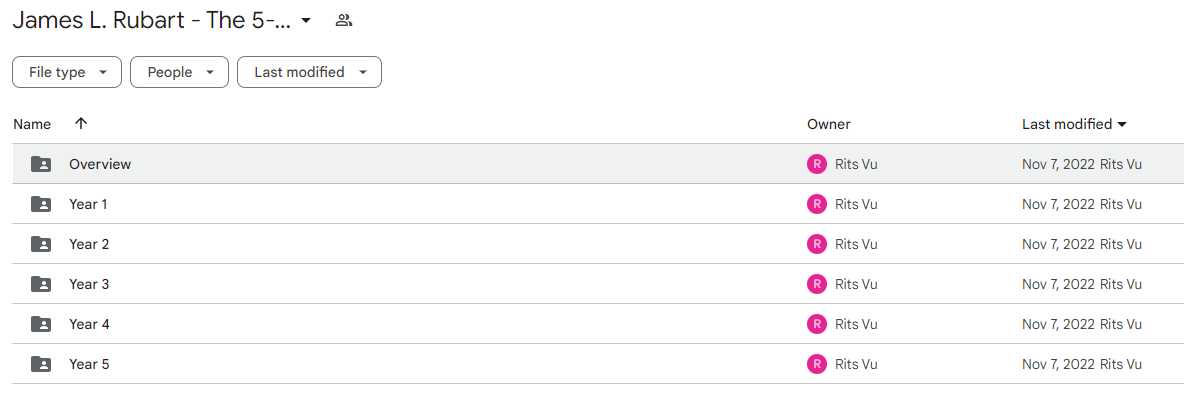
Task: Click the Overview folder name
Action: [100, 164]
